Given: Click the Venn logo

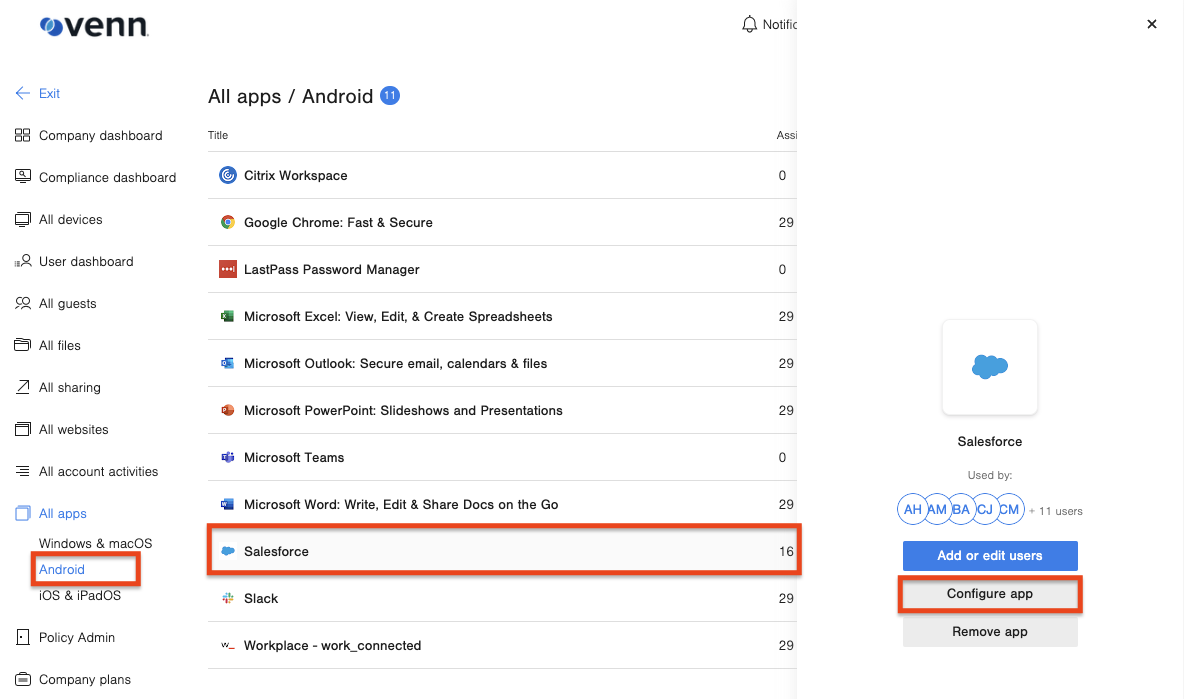Looking at the screenshot, I should tap(94, 26).
